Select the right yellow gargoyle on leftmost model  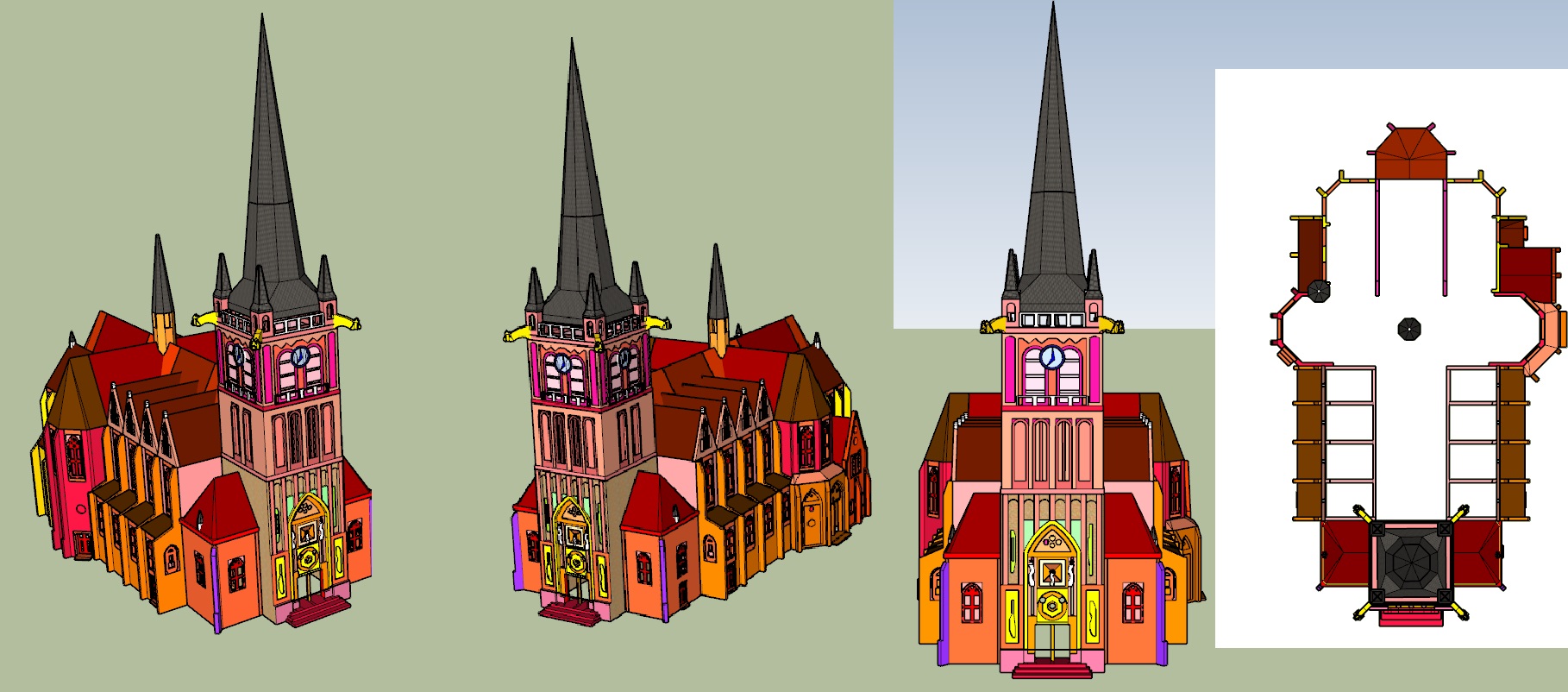(x=348, y=322)
